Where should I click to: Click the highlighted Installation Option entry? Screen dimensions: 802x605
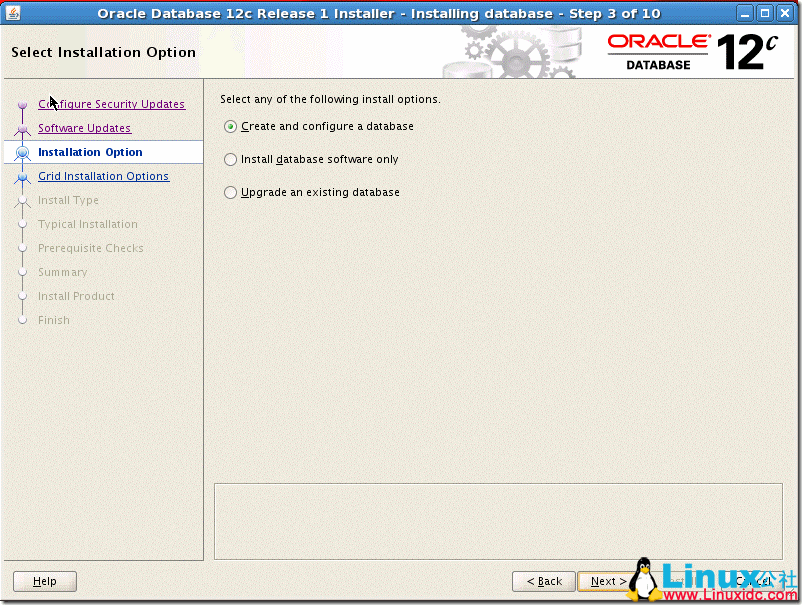91,152
